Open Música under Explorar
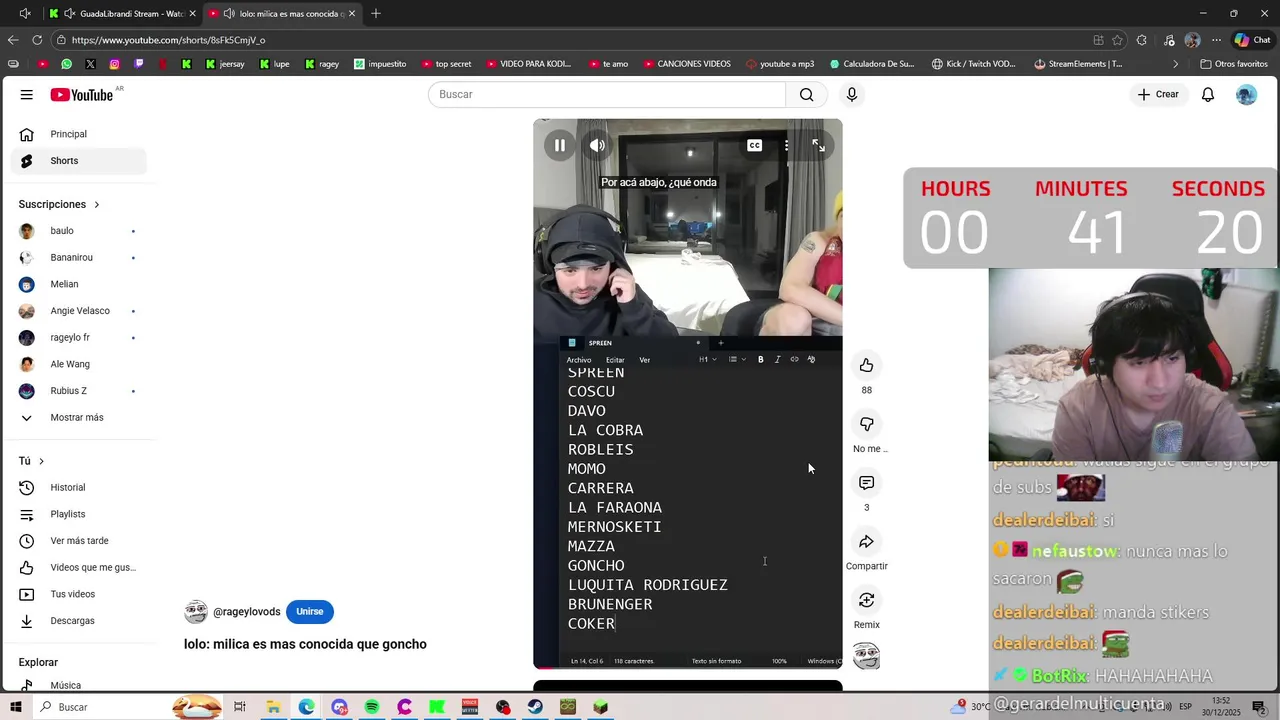The width and height of the screenshot is (1280, 720). 78,685
